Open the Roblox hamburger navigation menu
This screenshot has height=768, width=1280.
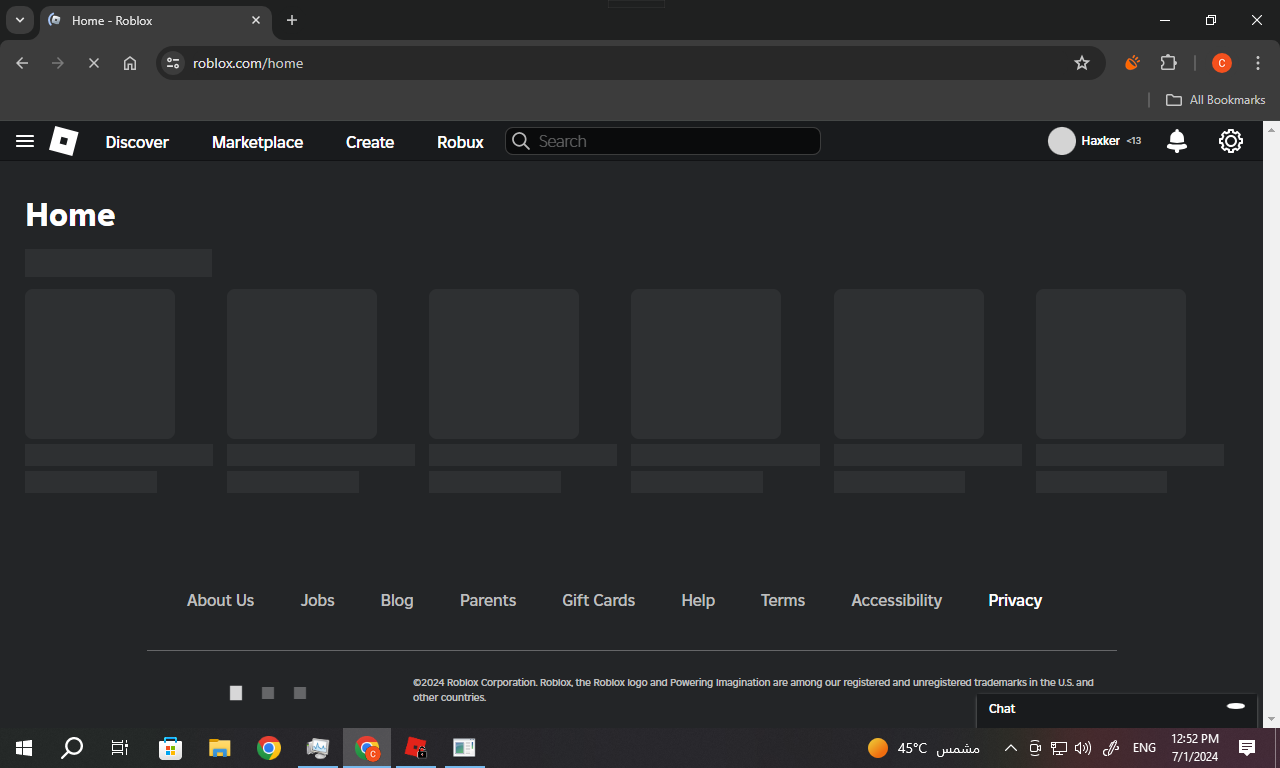pos(25,142)
